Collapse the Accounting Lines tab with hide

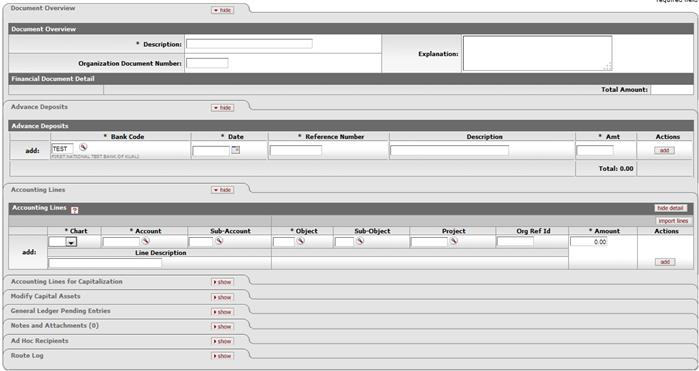tap(222, 190)
